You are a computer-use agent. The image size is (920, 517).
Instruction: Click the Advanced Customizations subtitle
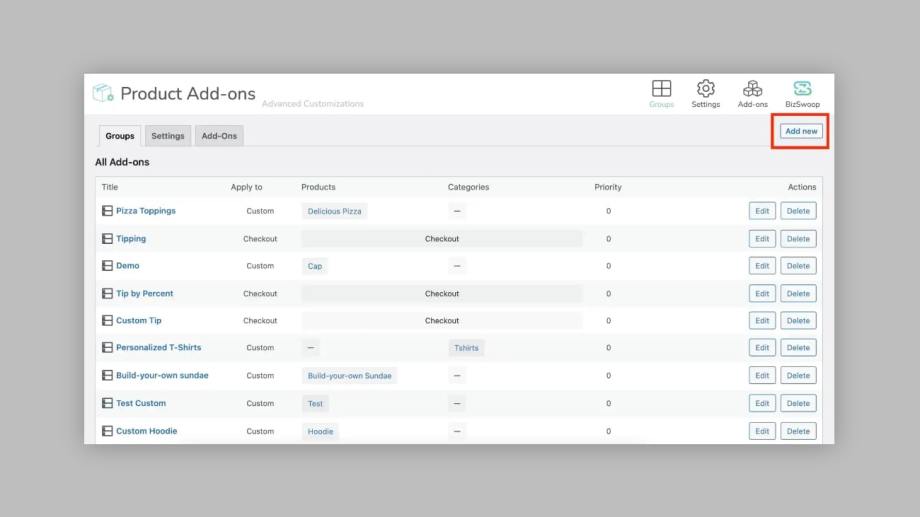[313, 104]
